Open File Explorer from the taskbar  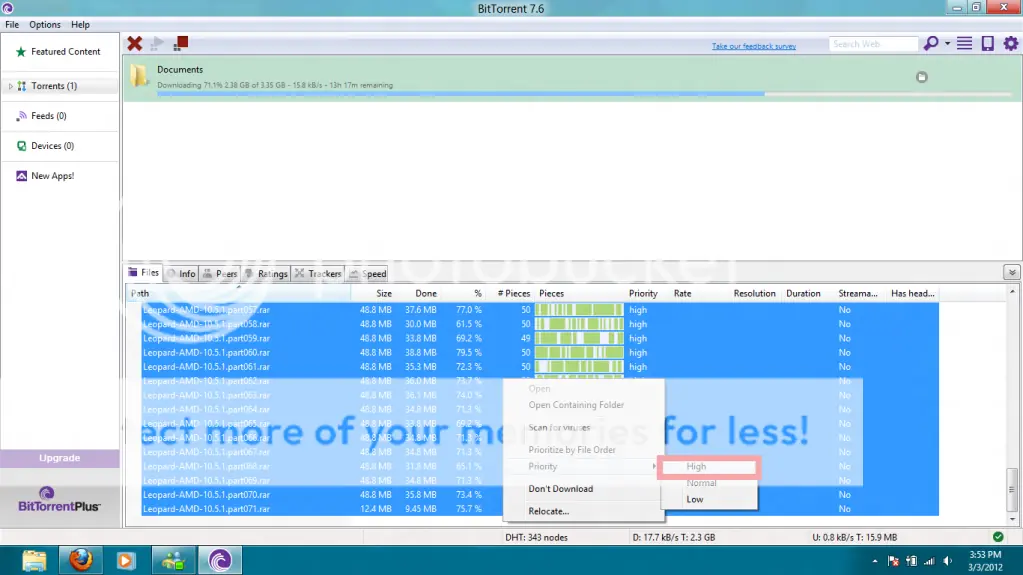[34, 561]
